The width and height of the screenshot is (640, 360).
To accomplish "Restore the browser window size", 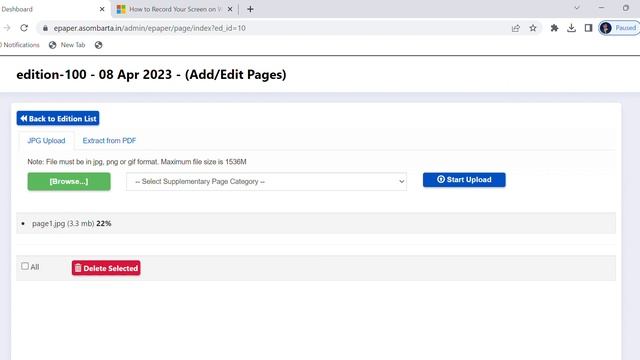I will (626, 8).
